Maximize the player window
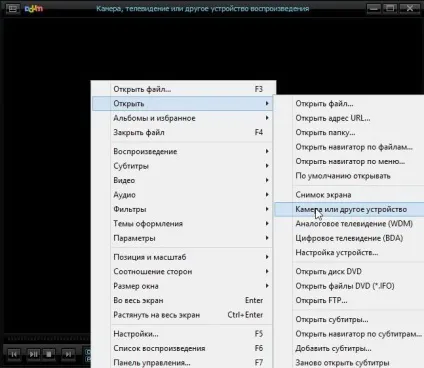The image size is (424, 368). point(390,9)
